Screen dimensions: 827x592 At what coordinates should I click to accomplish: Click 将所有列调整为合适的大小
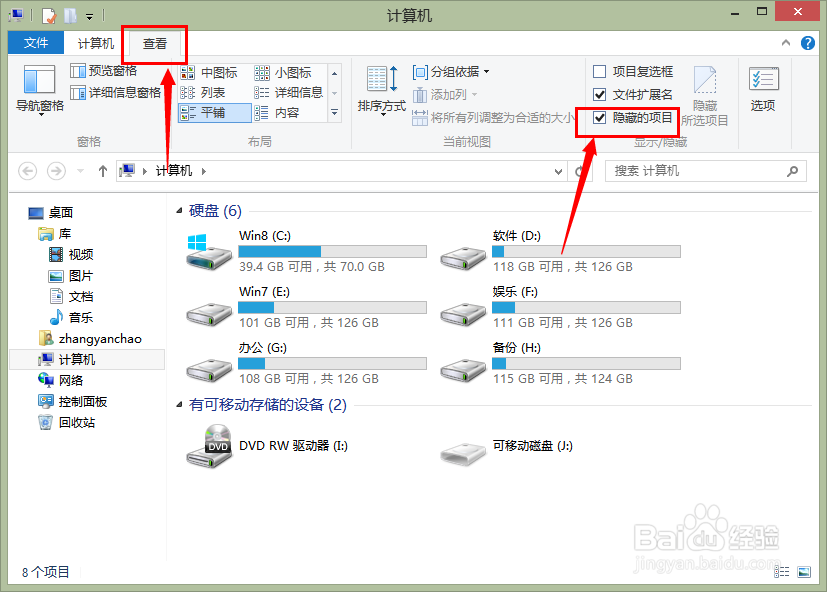[x=493, y=117]
